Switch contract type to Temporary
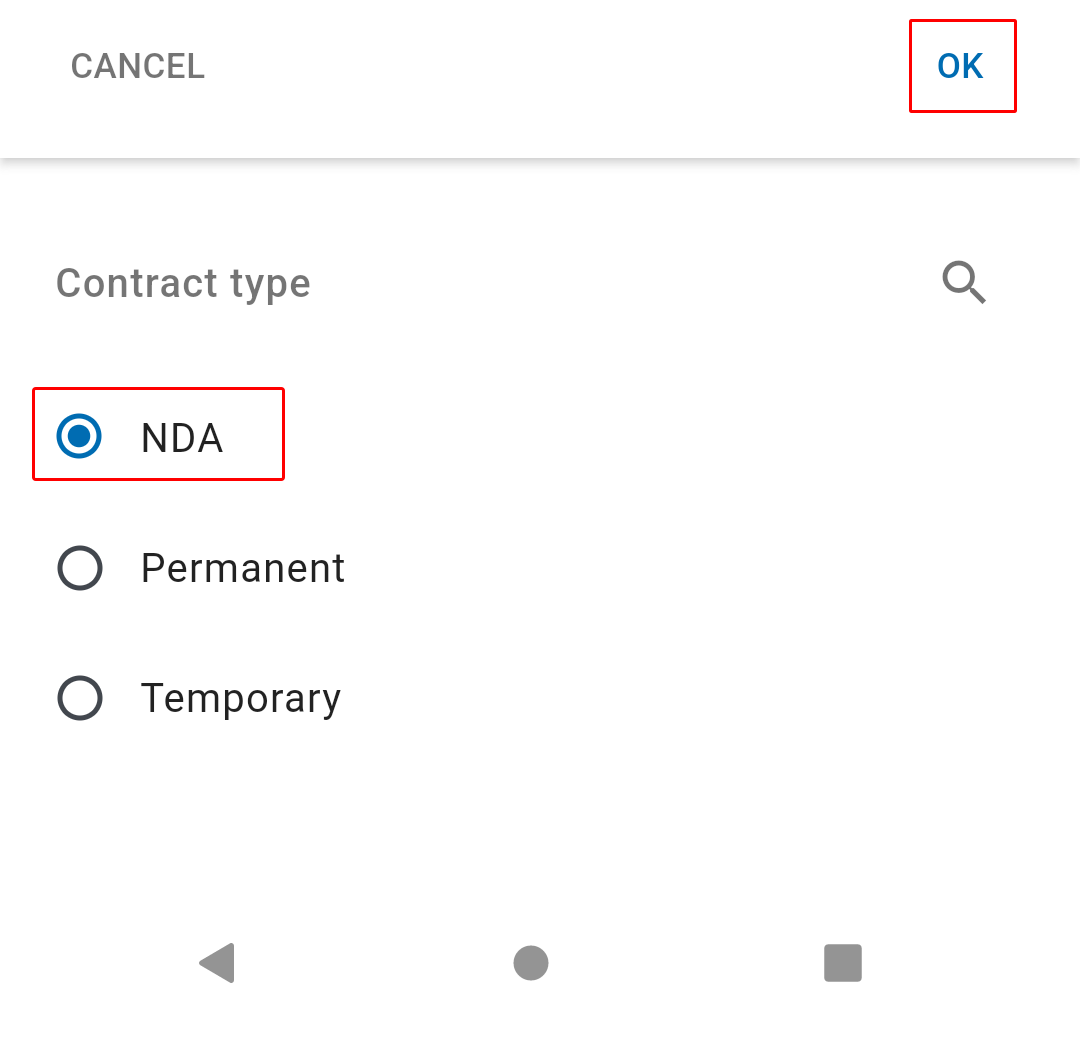1080x1055 pixels. click(199, 698)
